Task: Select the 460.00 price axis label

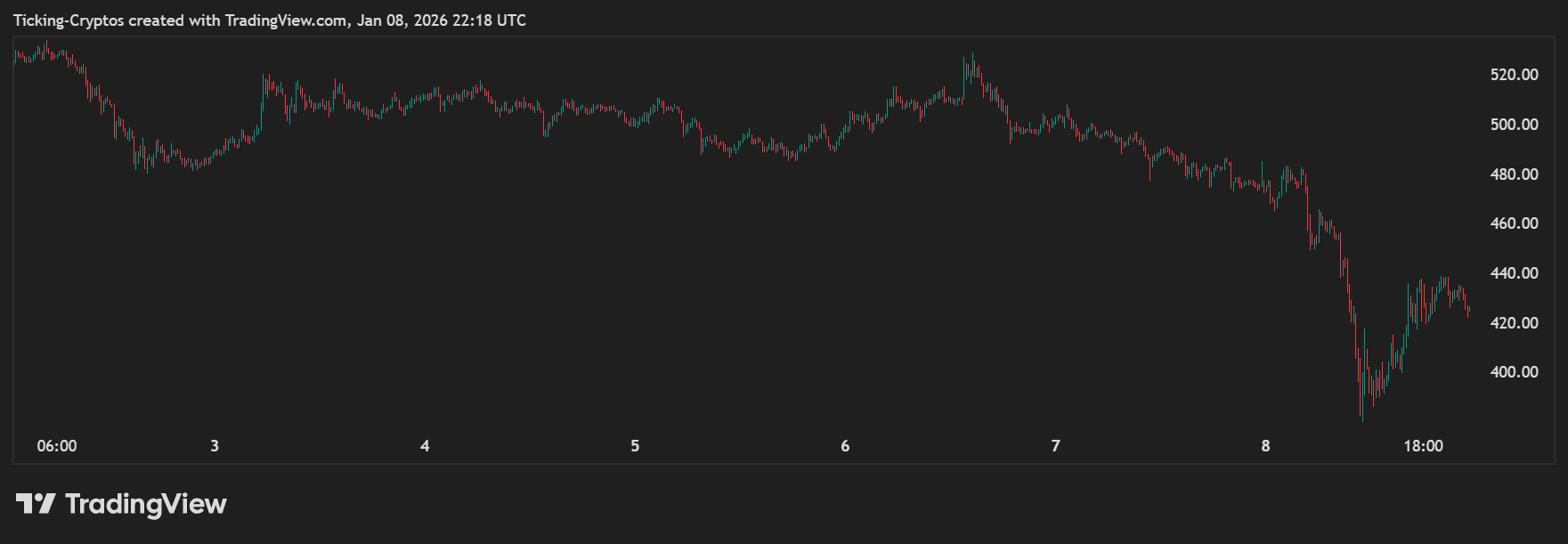Action: [x=1514, y=223]
